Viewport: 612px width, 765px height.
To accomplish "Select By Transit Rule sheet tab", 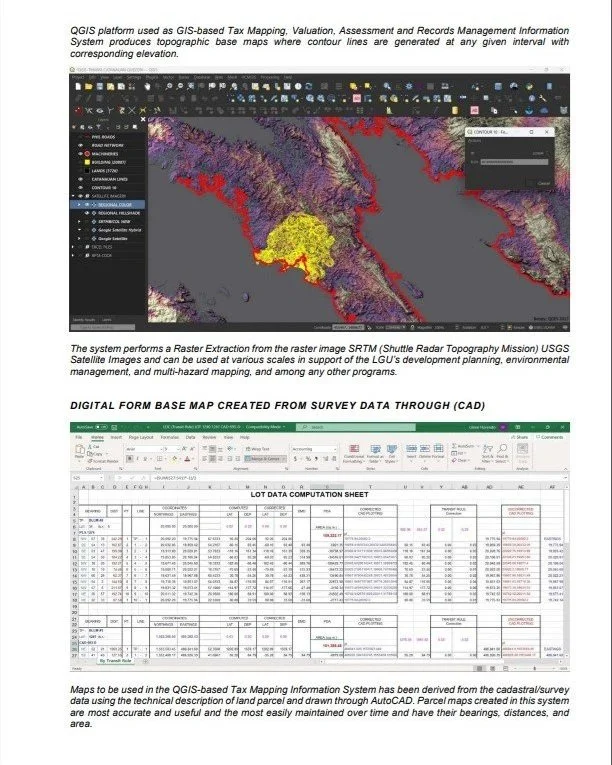I will (x=116, y=661).
